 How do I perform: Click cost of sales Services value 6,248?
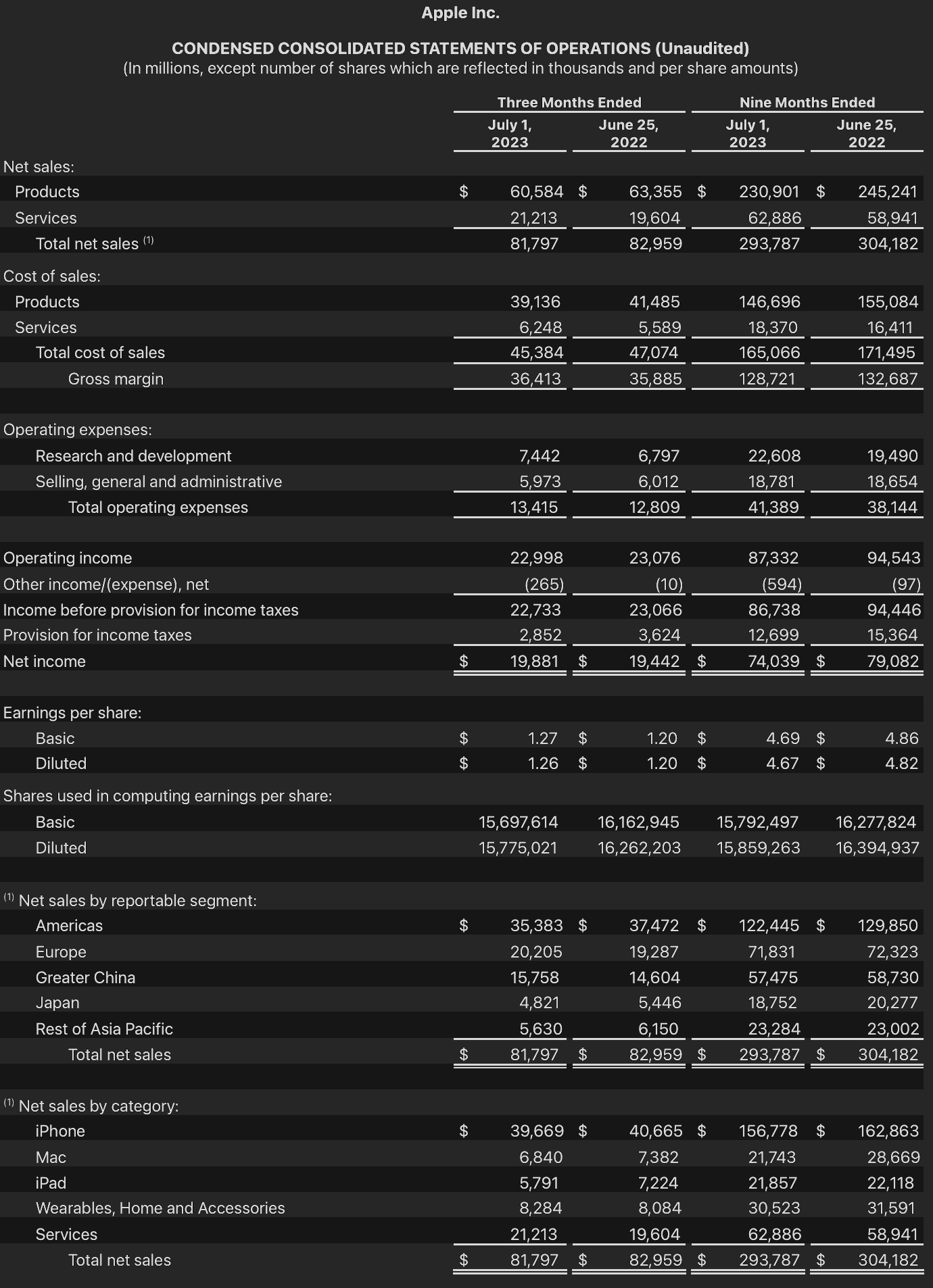(x=540, y=328)
